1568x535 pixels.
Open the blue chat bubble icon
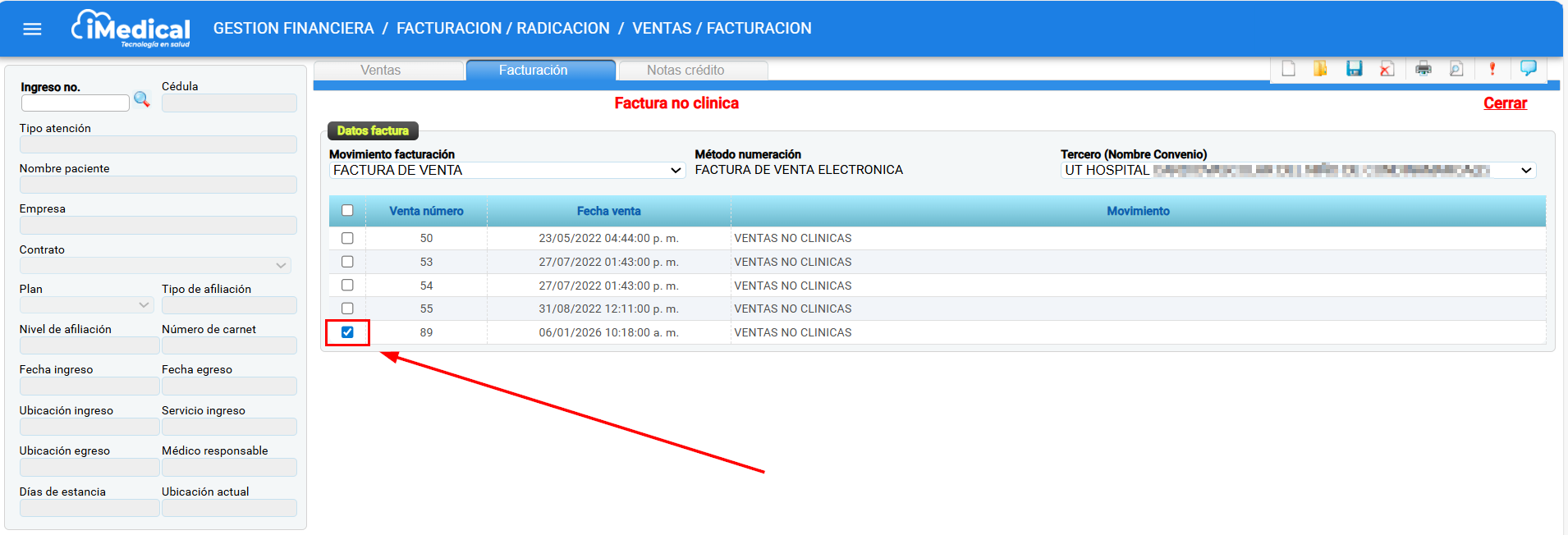point(1529,68)
